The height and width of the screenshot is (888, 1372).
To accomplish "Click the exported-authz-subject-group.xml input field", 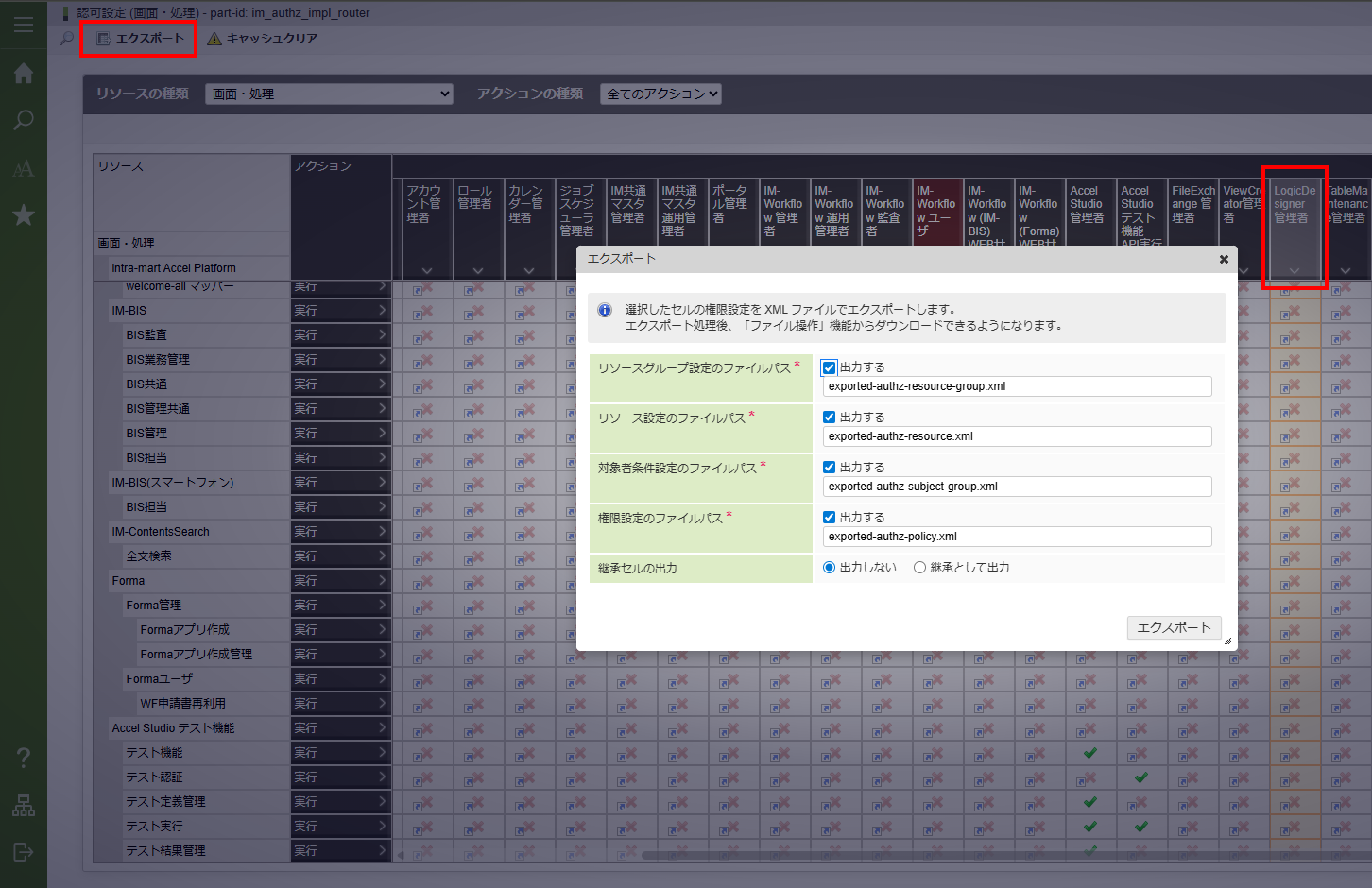I will (1017, 487).
